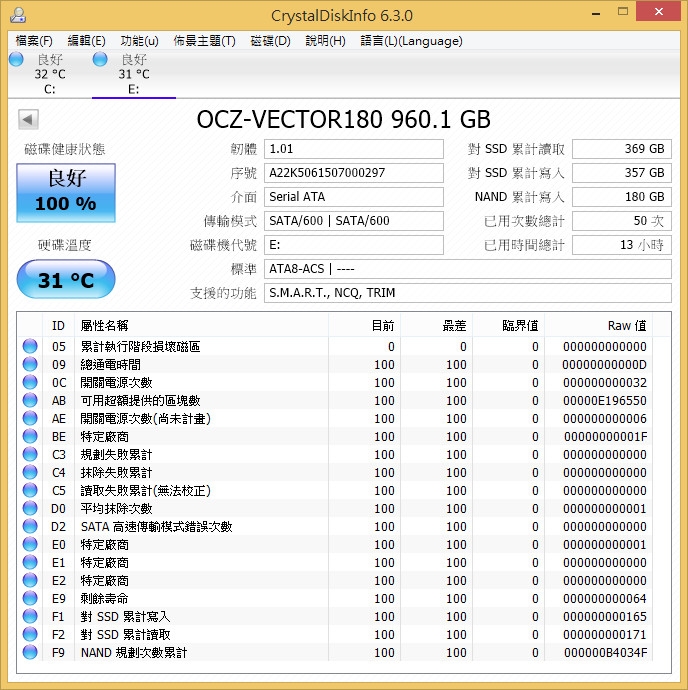Click the power on hours value 13 小時
This screenshot has height=690, width=688.
click(x=622, y=245)
